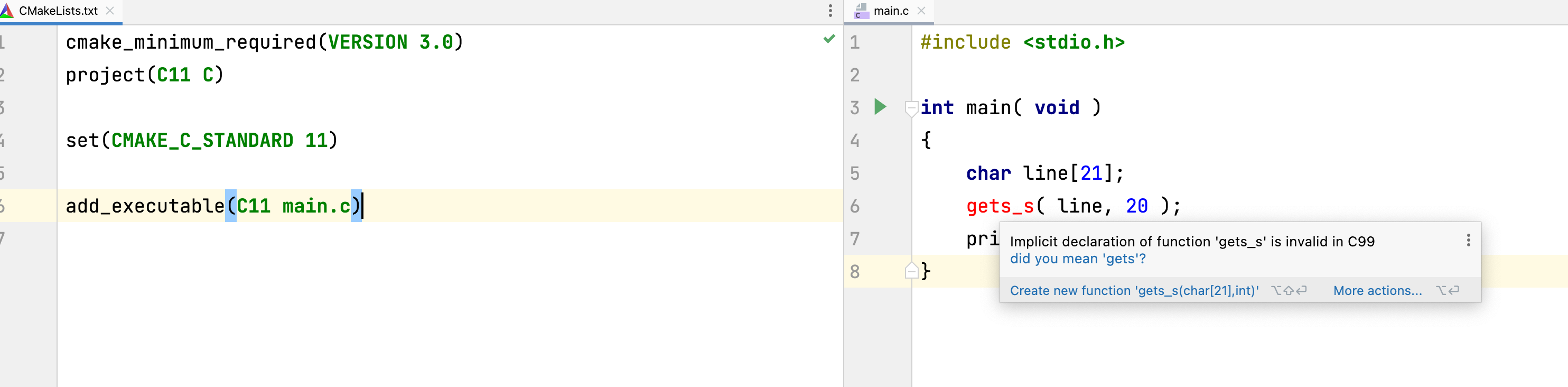Click the CMake icon in the CMakeLists.txt tab
The height and width of the screenshot is (387, 1568).
[7, 11]
